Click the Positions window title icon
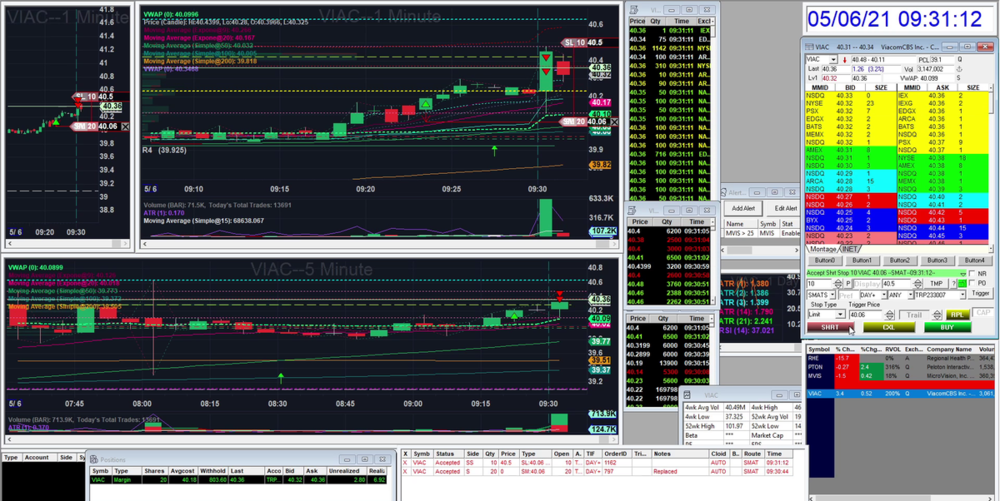Image resolution: width=1000 pixels, height=501 pixels. [x=94, y=460]
